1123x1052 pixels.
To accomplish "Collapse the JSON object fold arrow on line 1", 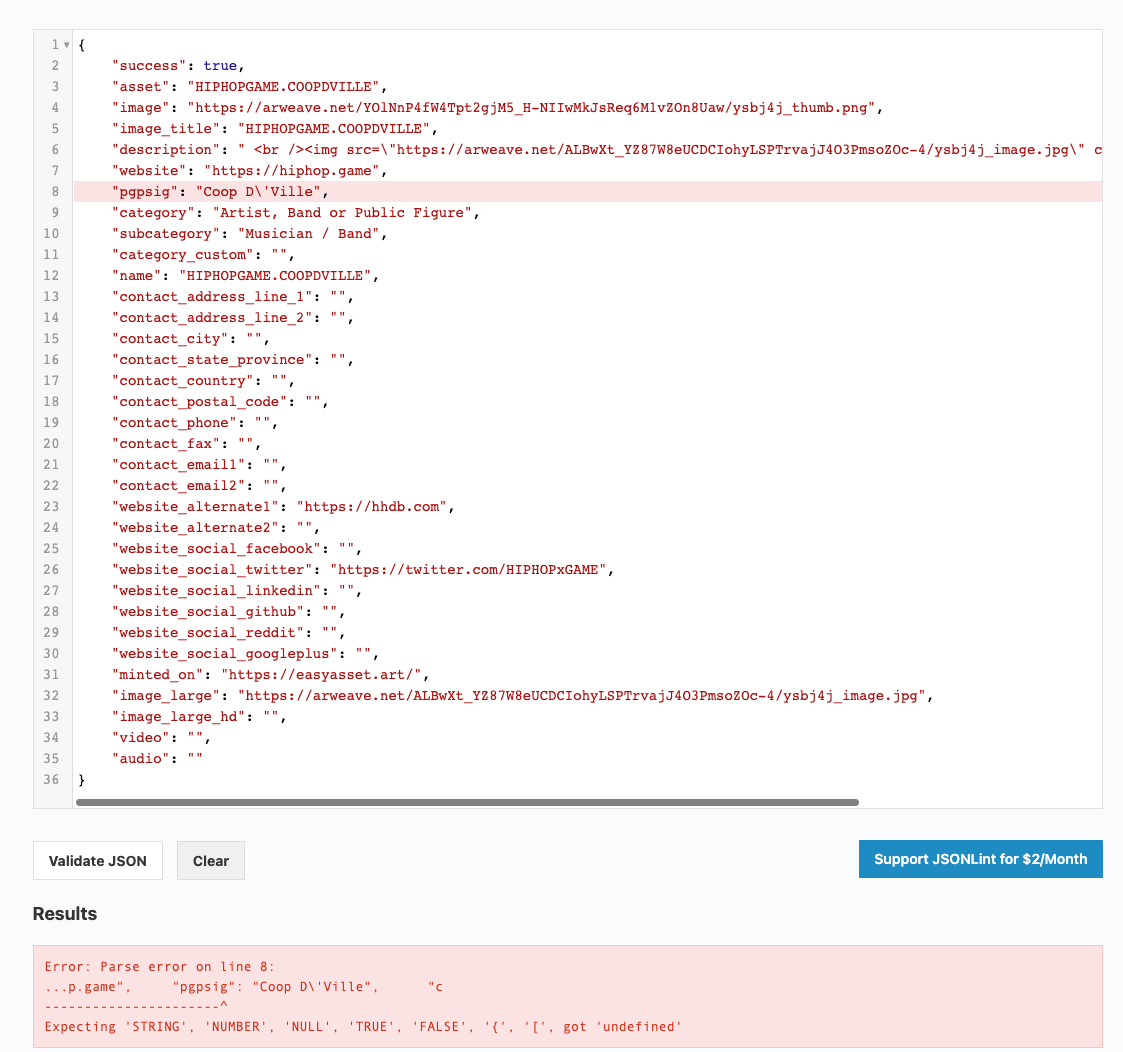I will click(67, 44).
